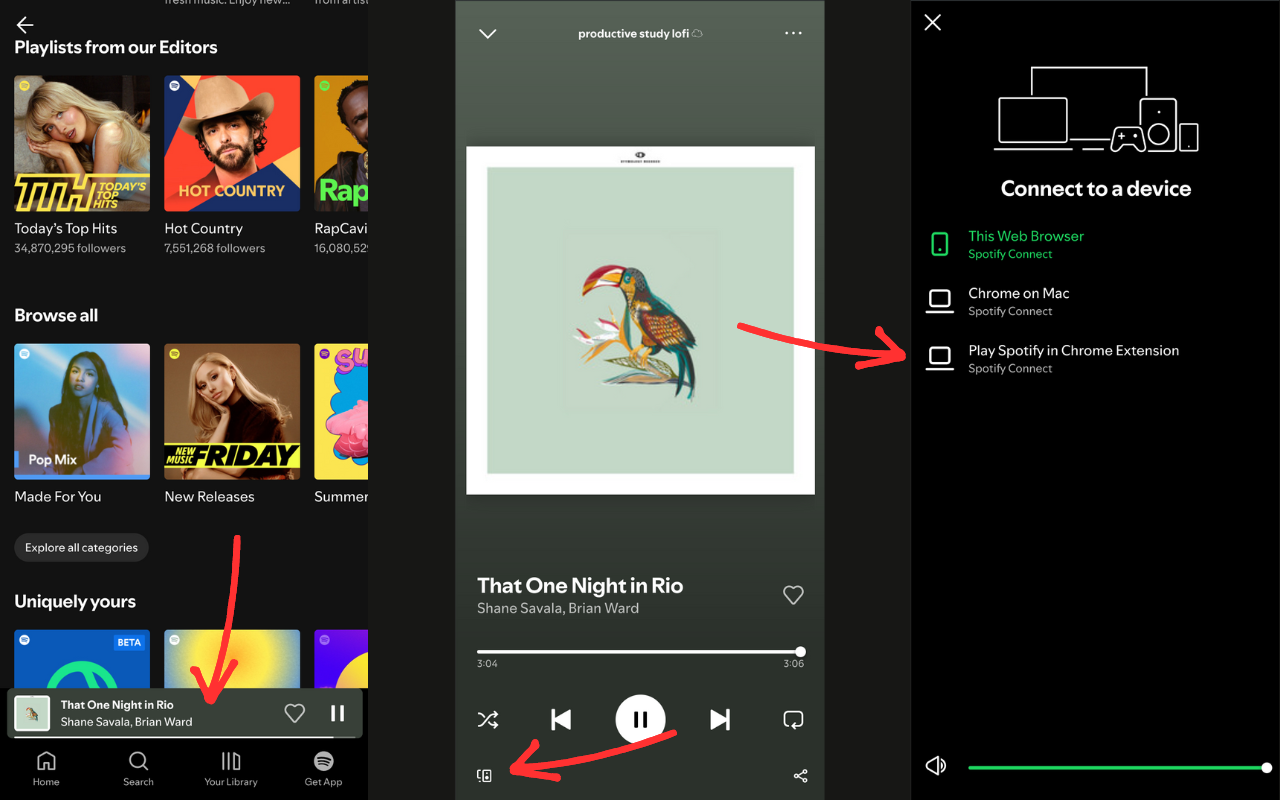Open the connect to device icon
This screenshot has width=1280, height=800.
coord(485,775)
